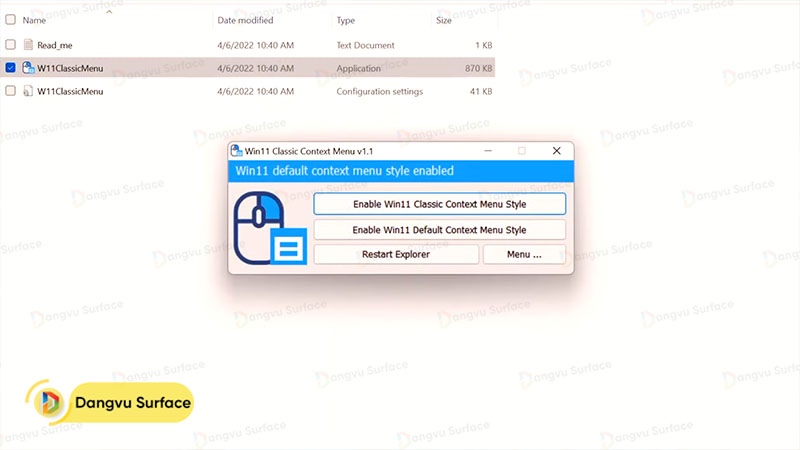Viewport: 800px width, 450px height.
Task: Sort by the Size column header
Action: pos(444,20)
